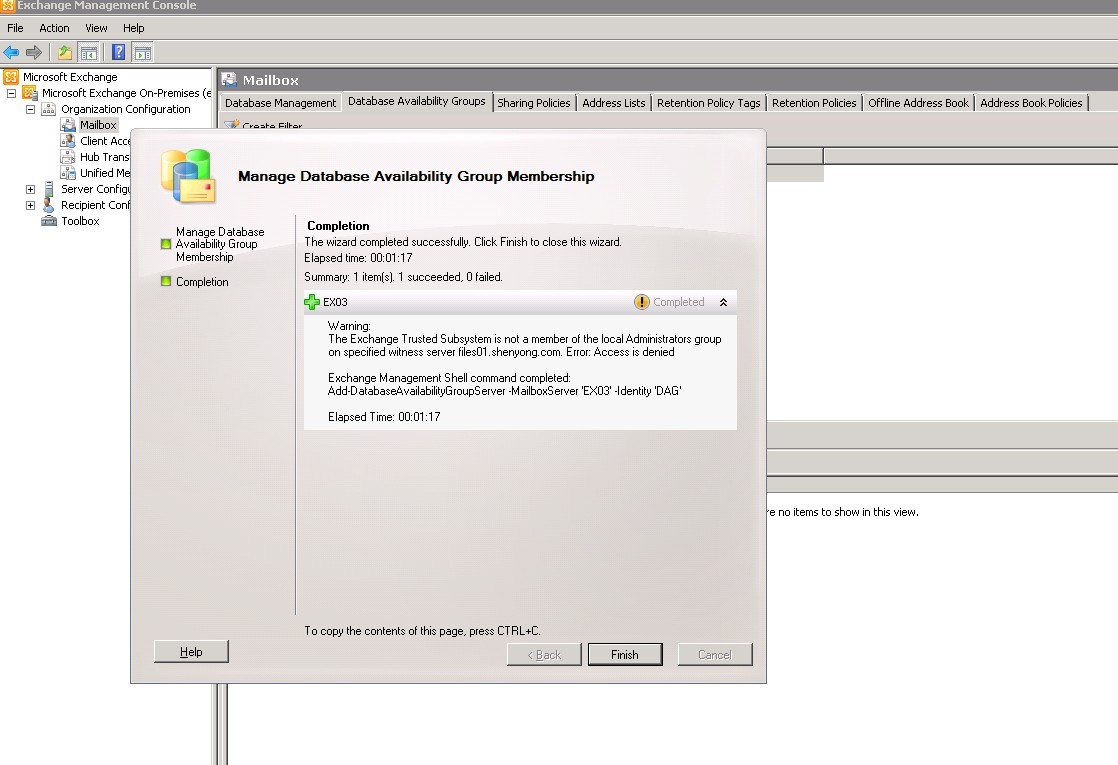
Task: Click the EX03 server name label
Action: (x=335, y=302)
